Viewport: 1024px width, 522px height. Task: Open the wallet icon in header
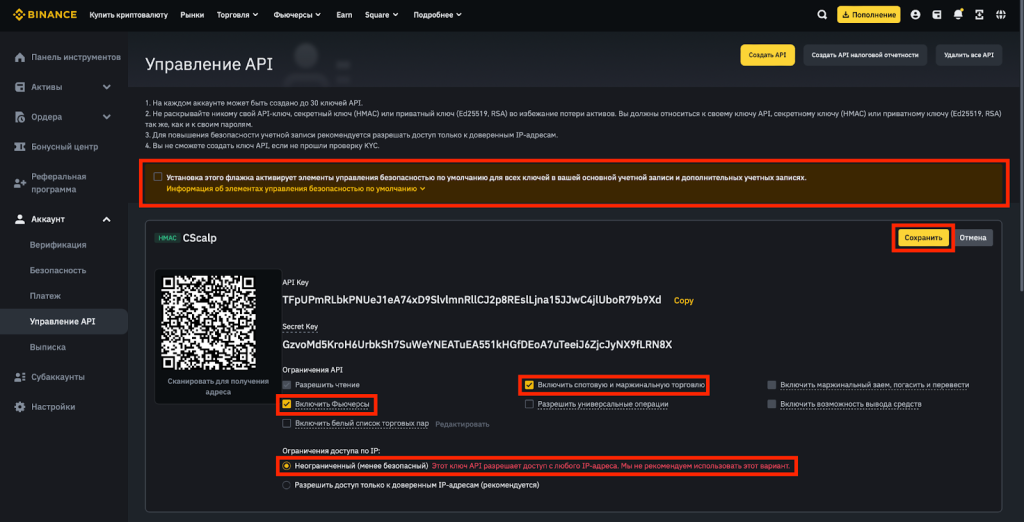pyautogui.click(x=936, y=14)
